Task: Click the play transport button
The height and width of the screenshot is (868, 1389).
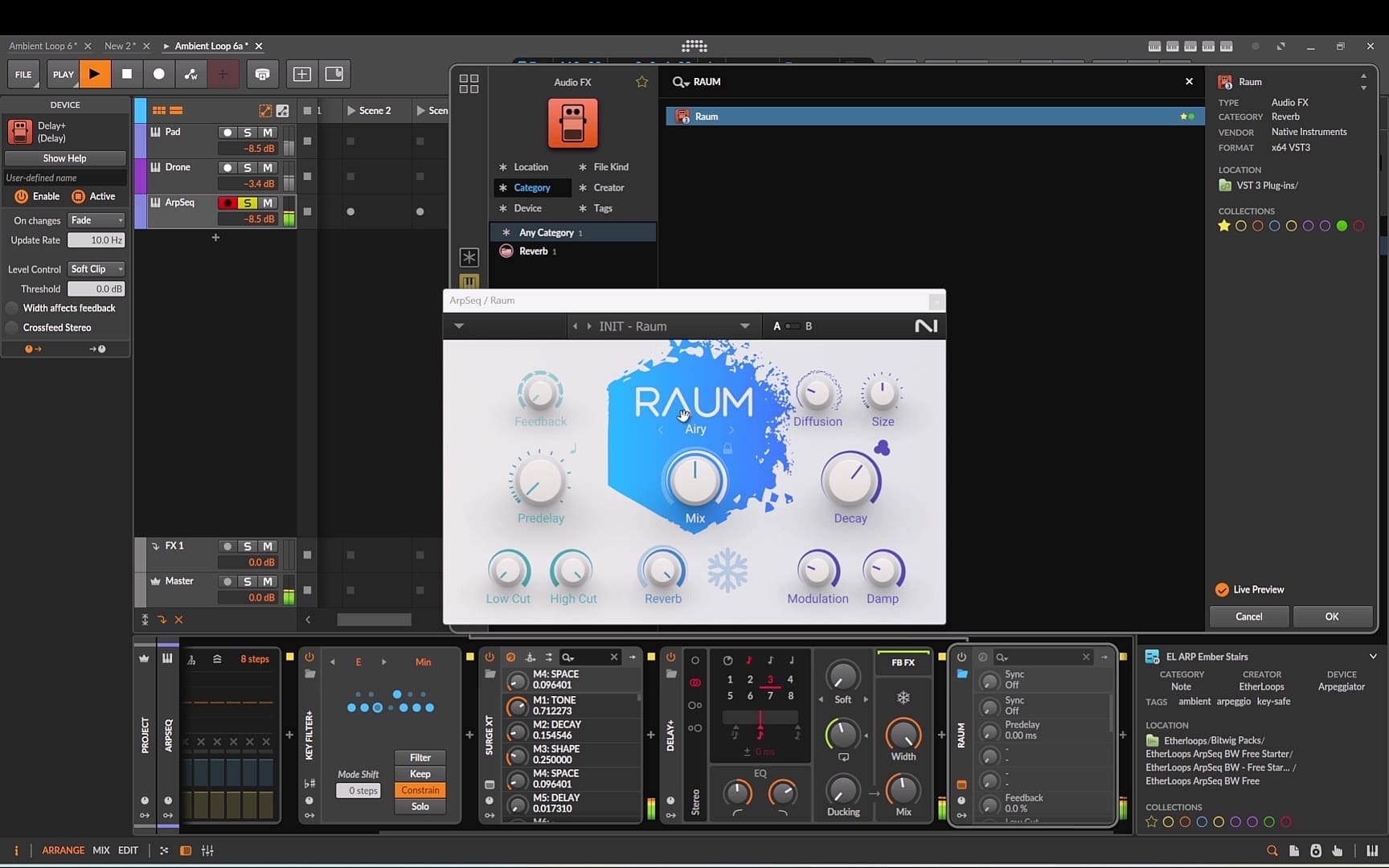Action: coord(94,74)
